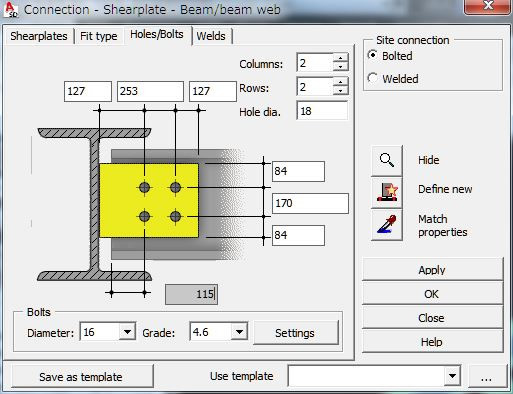Click the Apply button
Image resolution: width=513 pixels, height=394 pixels.
coord(432,269)
